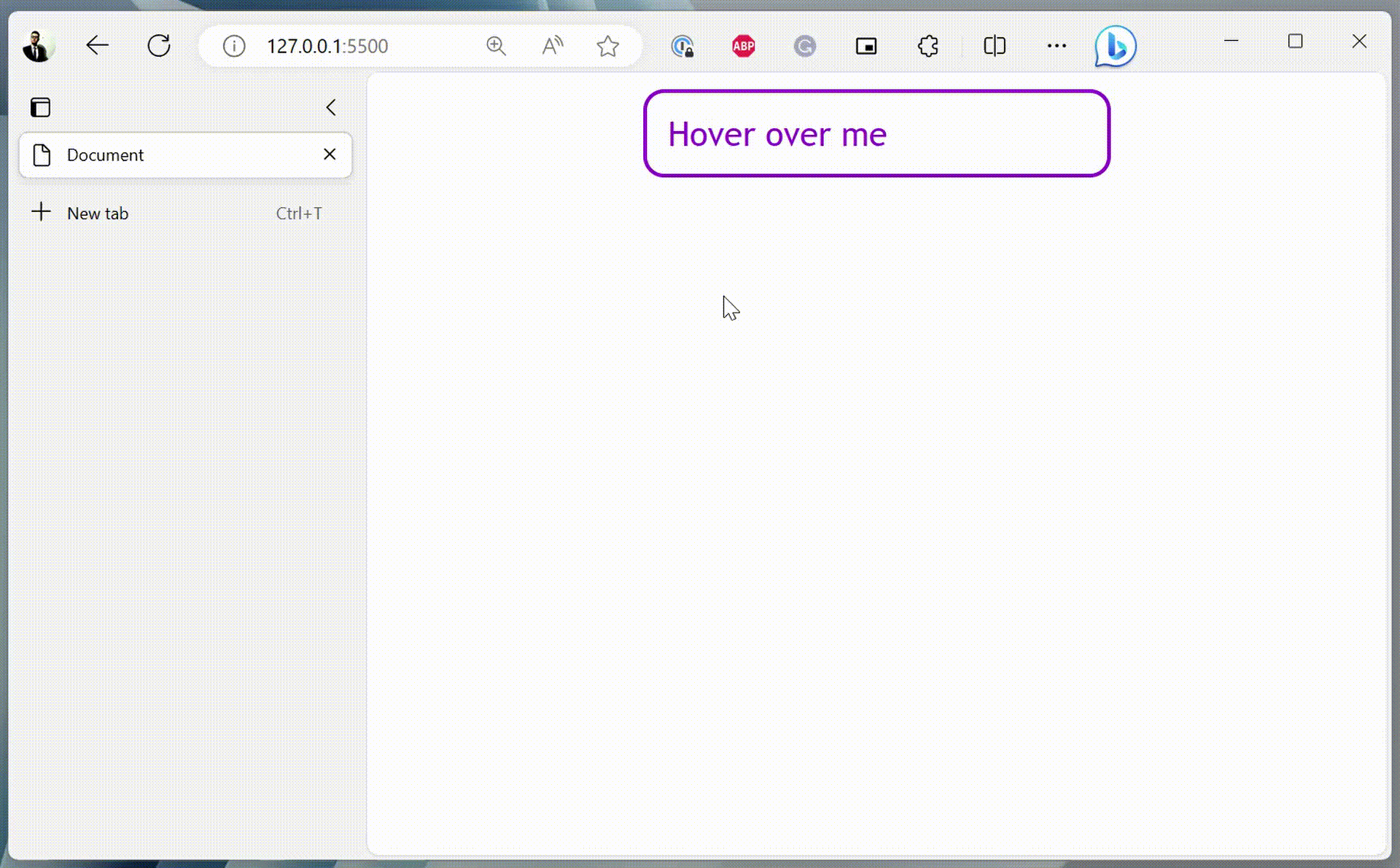Type in the address bar field
The height and width of the screenshot is (868, 1400).
pyautogui.click(x=328, y=46)
